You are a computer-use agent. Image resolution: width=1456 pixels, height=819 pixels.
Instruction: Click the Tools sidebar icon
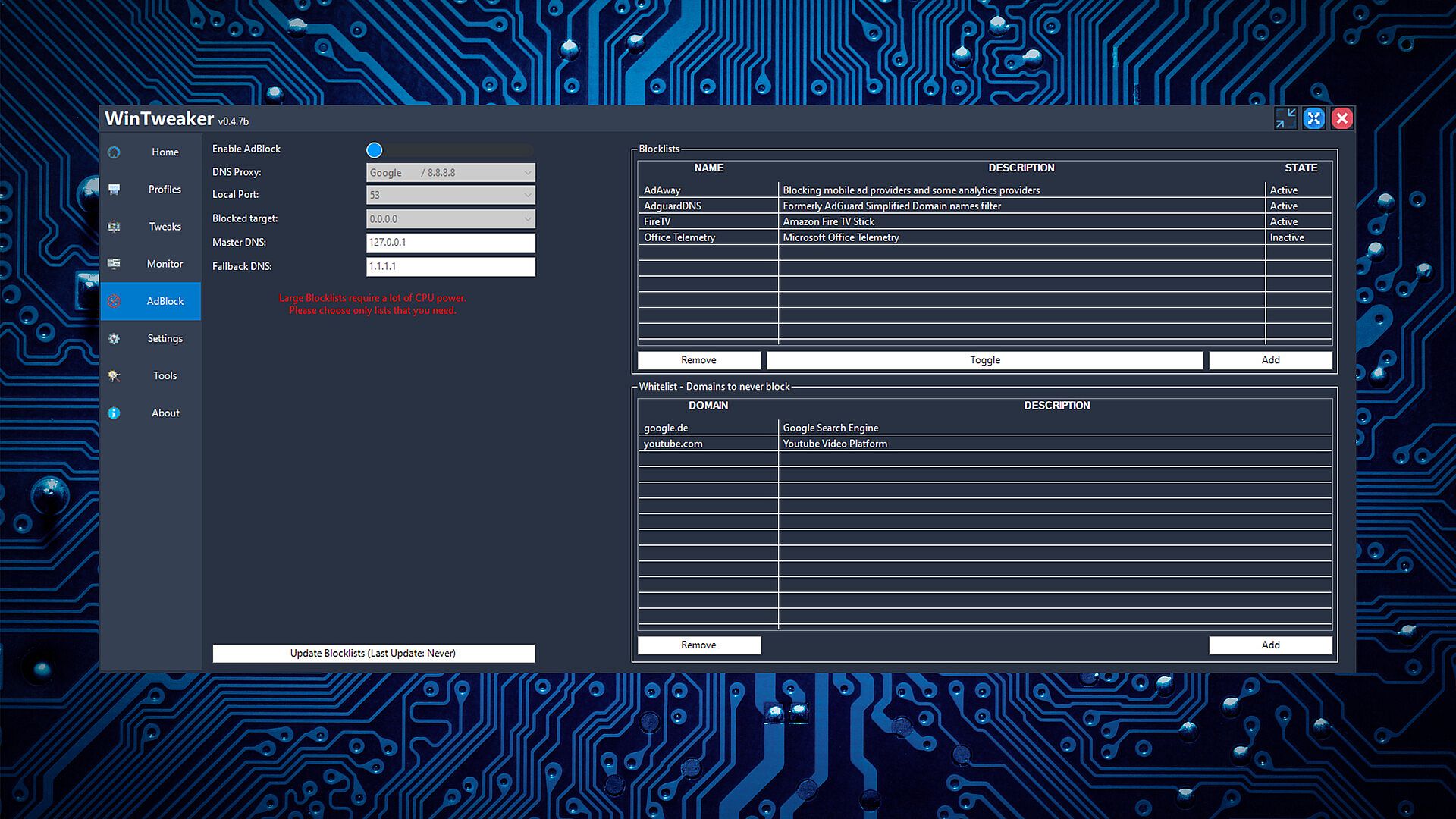(114, 375)
